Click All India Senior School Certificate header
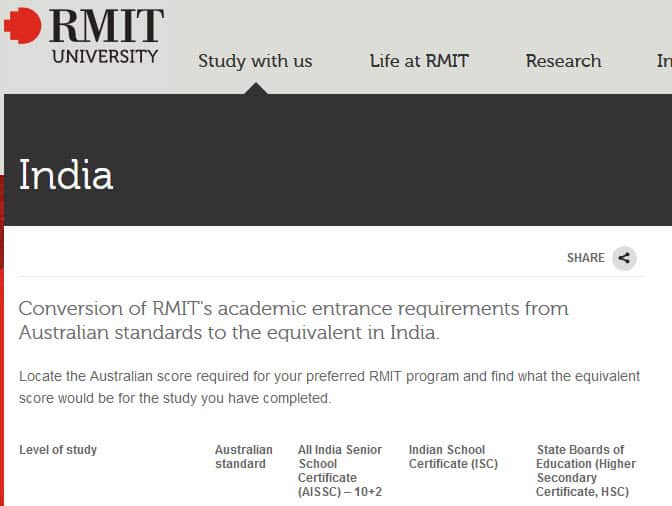672x506 pixels. (340, 470)
